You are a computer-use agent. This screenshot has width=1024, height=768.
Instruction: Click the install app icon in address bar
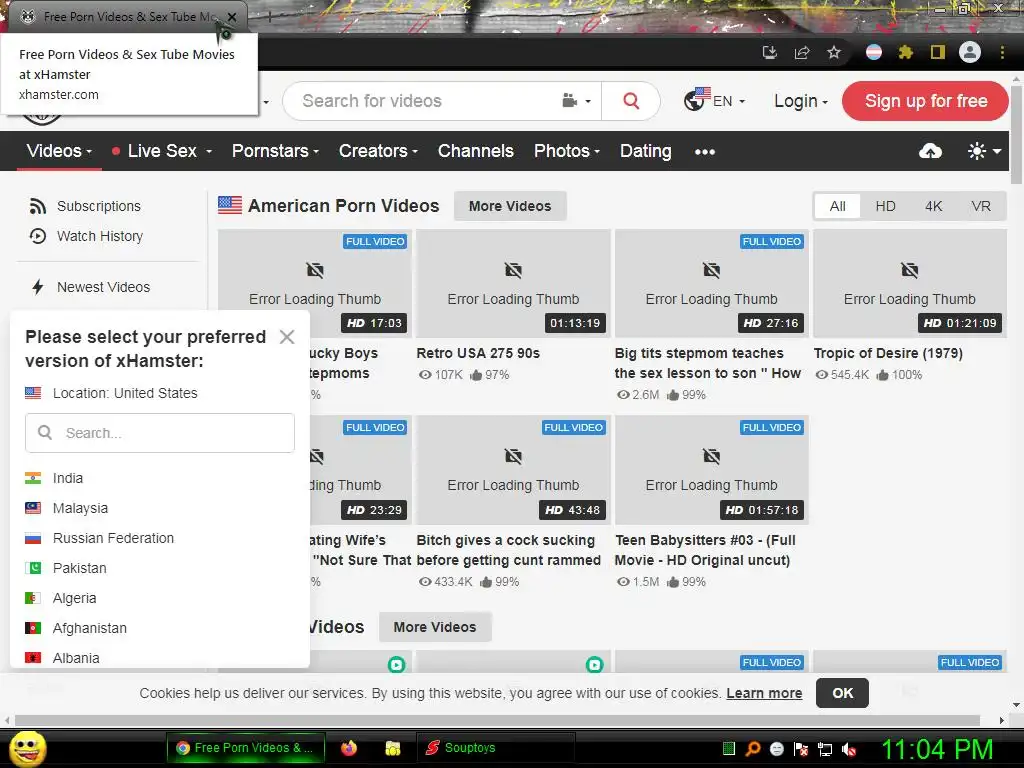tap(770, 52)
